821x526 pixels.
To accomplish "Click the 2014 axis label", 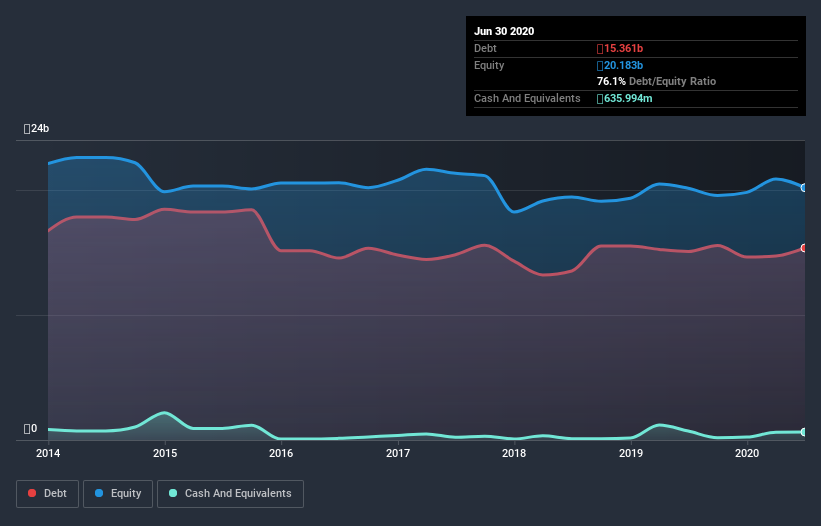I will click(48, 453).
